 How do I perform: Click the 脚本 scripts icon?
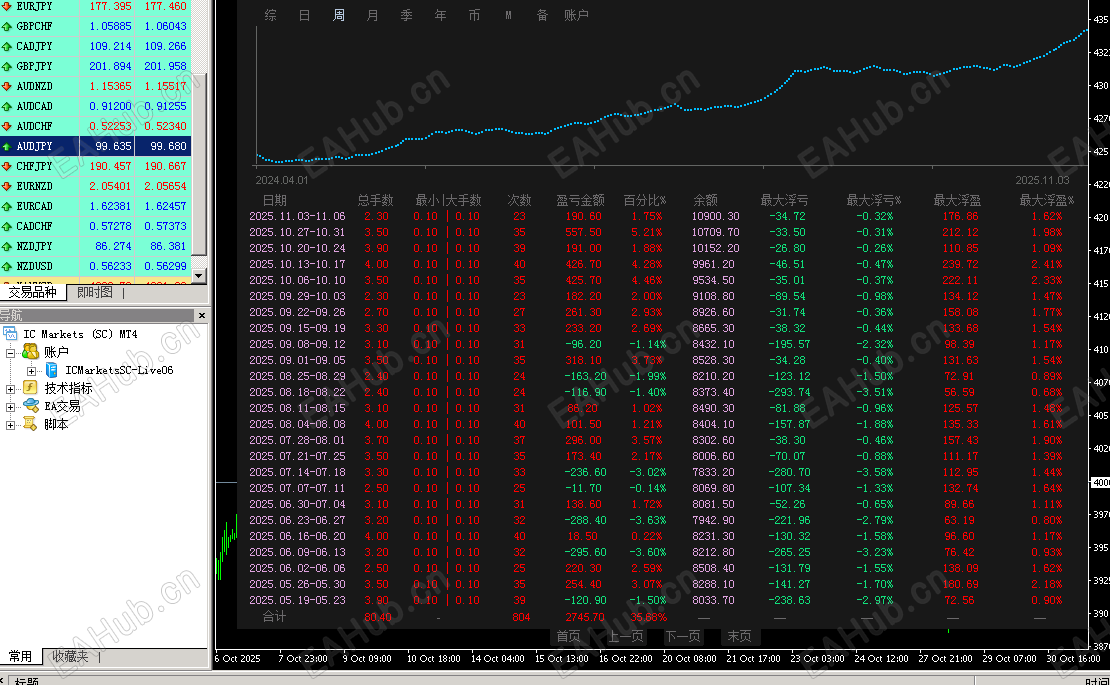pyautogui.click(x=30, y=424)
